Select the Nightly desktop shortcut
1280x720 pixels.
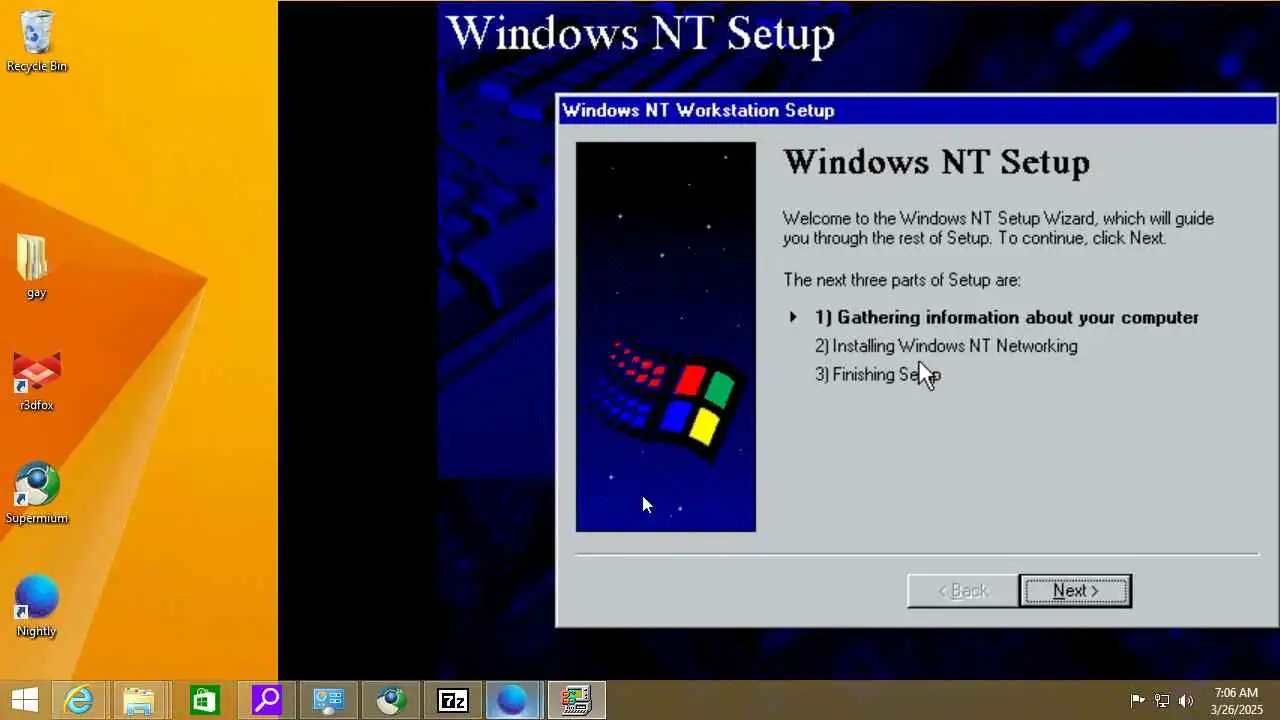[36, 607]
